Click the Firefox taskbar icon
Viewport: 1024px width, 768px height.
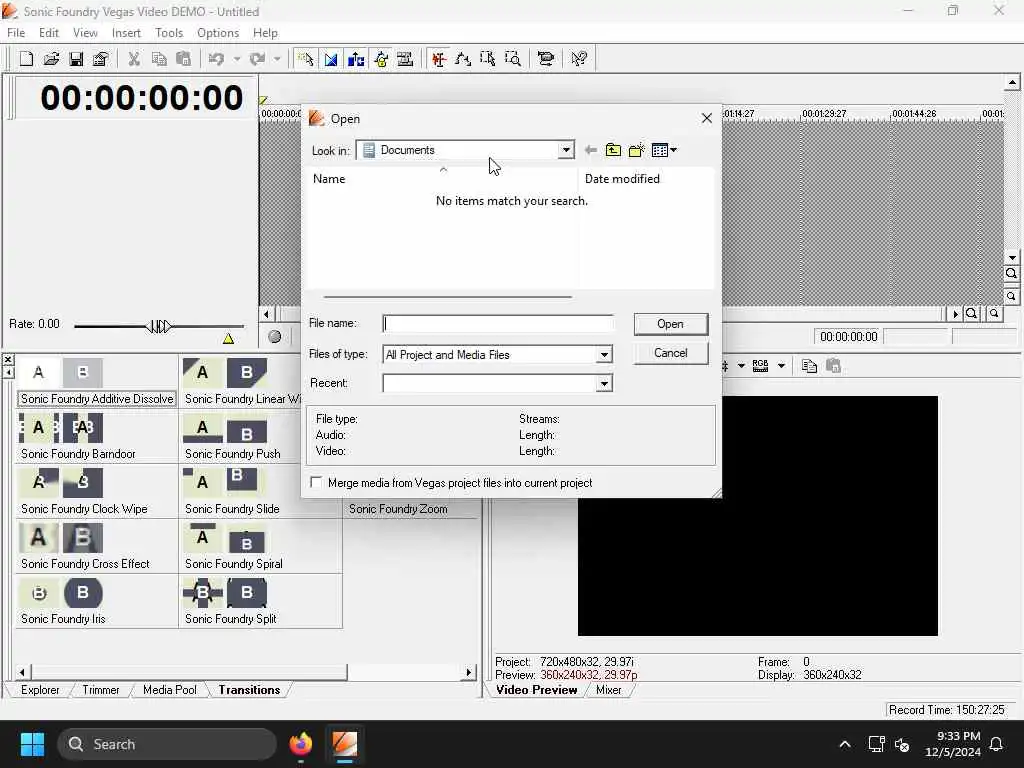pos(300,744)
